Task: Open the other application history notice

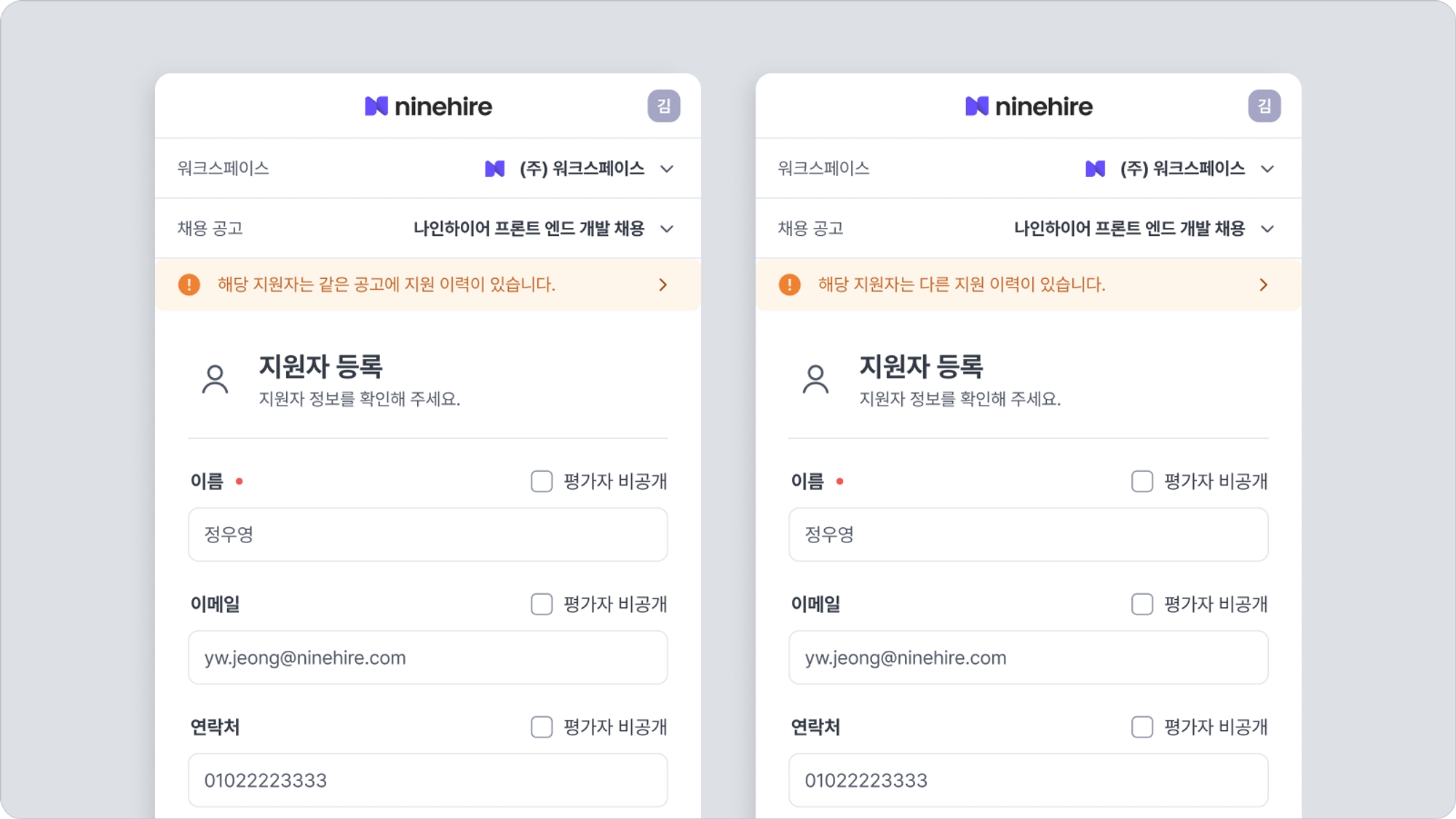Action: [1029, 285]
